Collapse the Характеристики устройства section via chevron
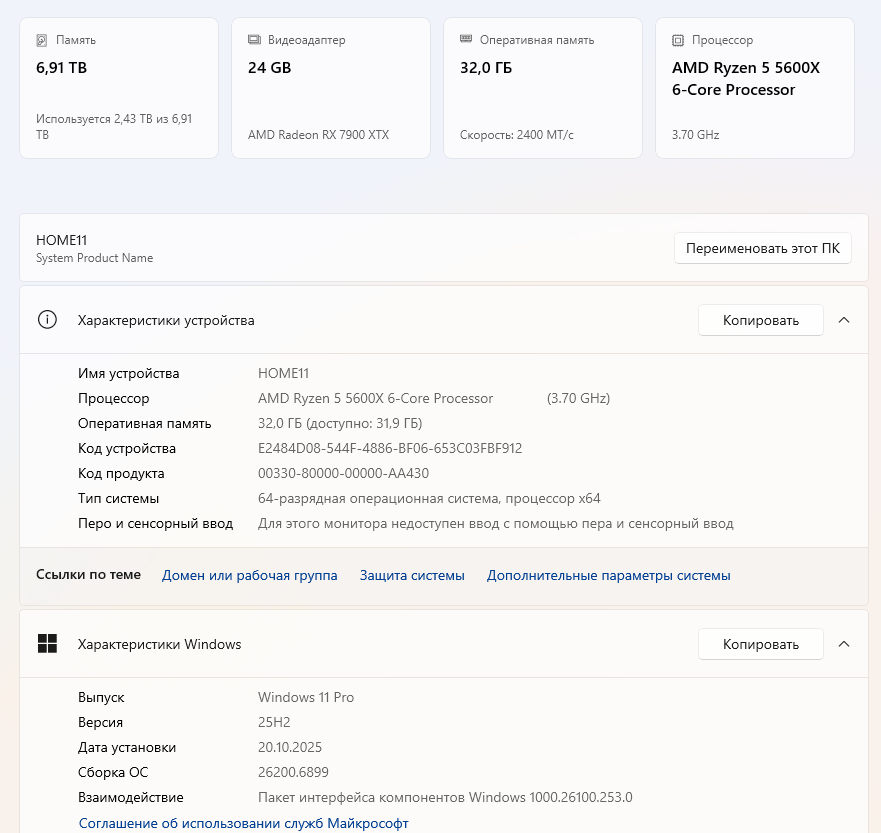Image resolution: width=881 pixels, height=833 pixels. (x=843, y=320)
